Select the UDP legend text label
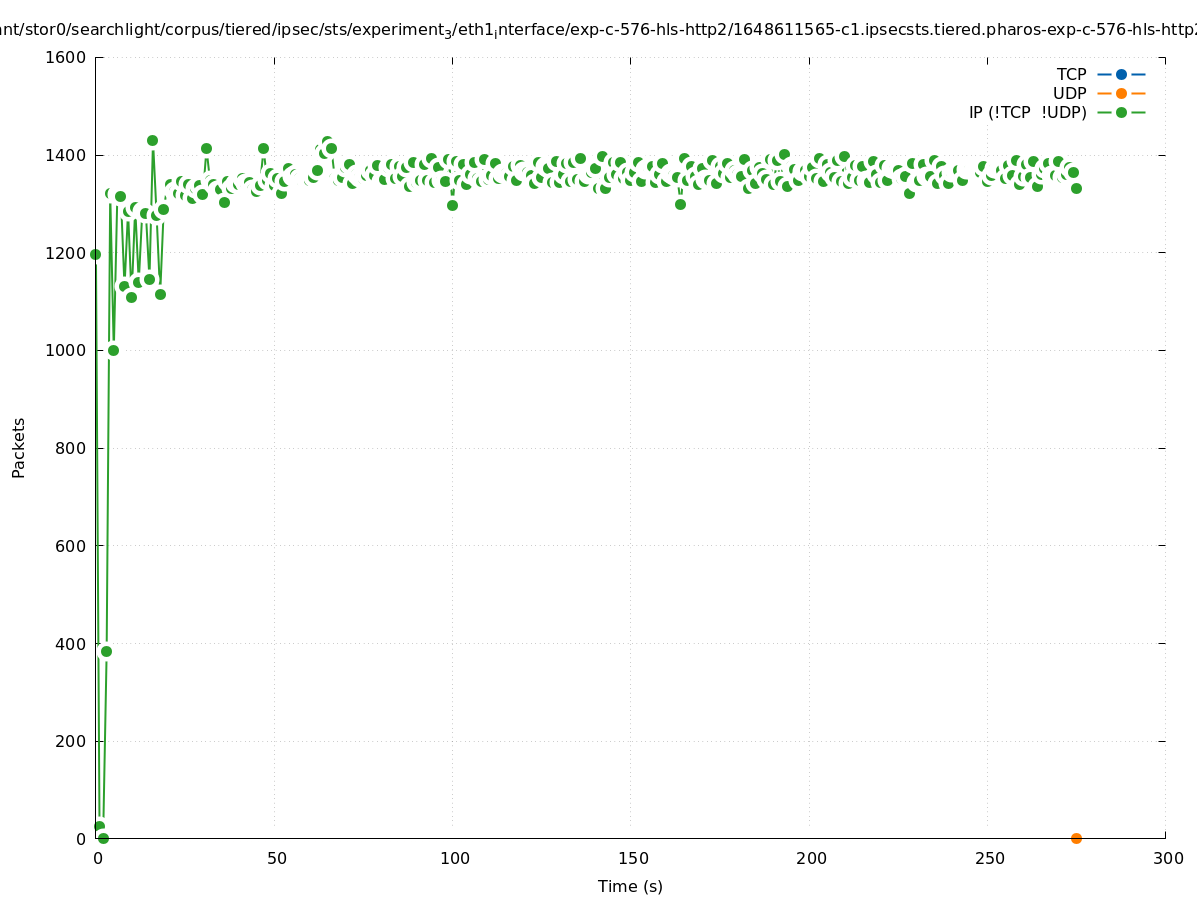 1069,93
